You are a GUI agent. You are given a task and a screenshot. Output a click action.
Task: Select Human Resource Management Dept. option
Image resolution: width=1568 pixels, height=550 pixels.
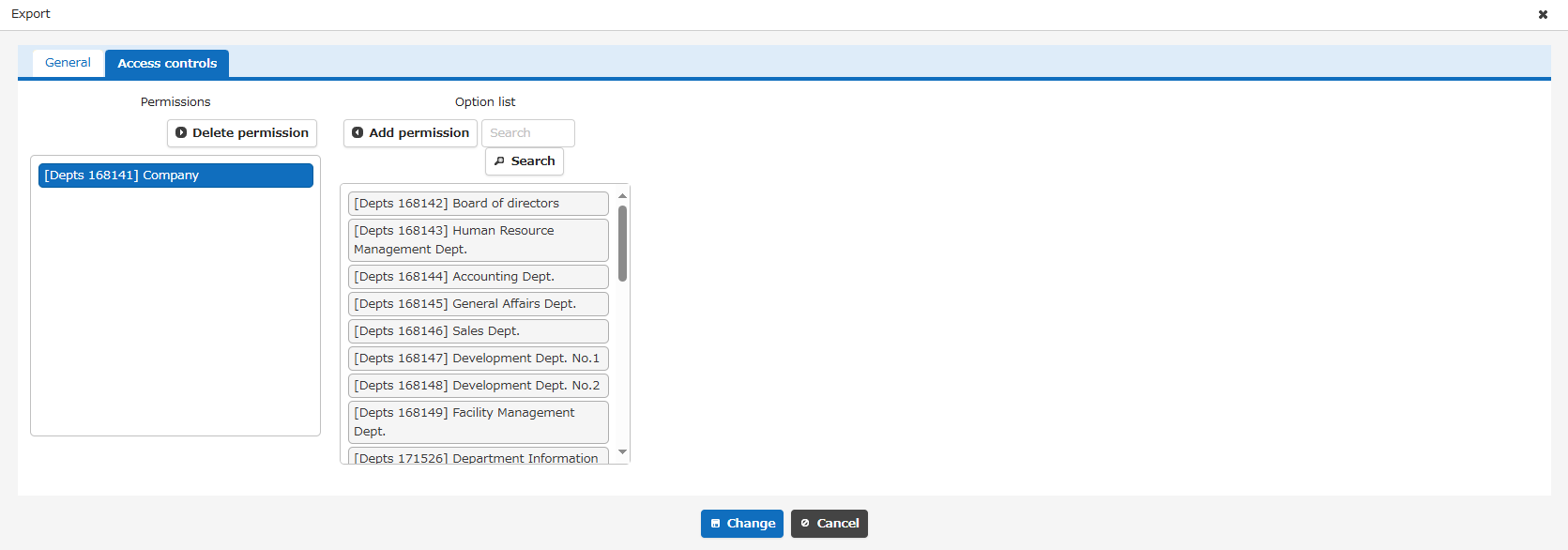pos(479,240)
